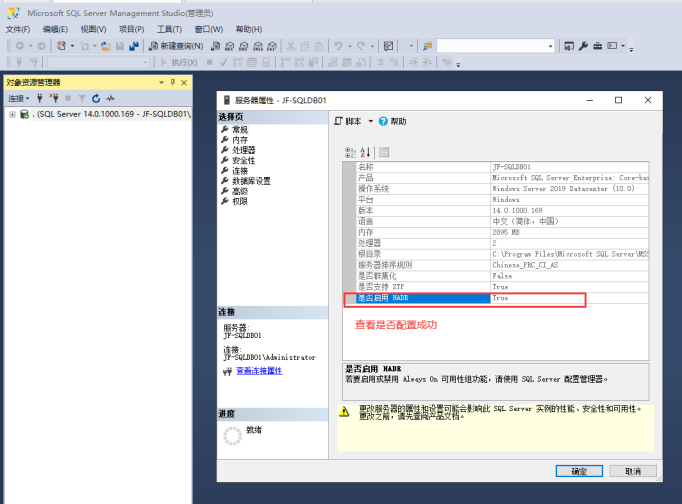Click the 确定 button
682x504 pixels.
pyautogui.click(x=579, y=471)
